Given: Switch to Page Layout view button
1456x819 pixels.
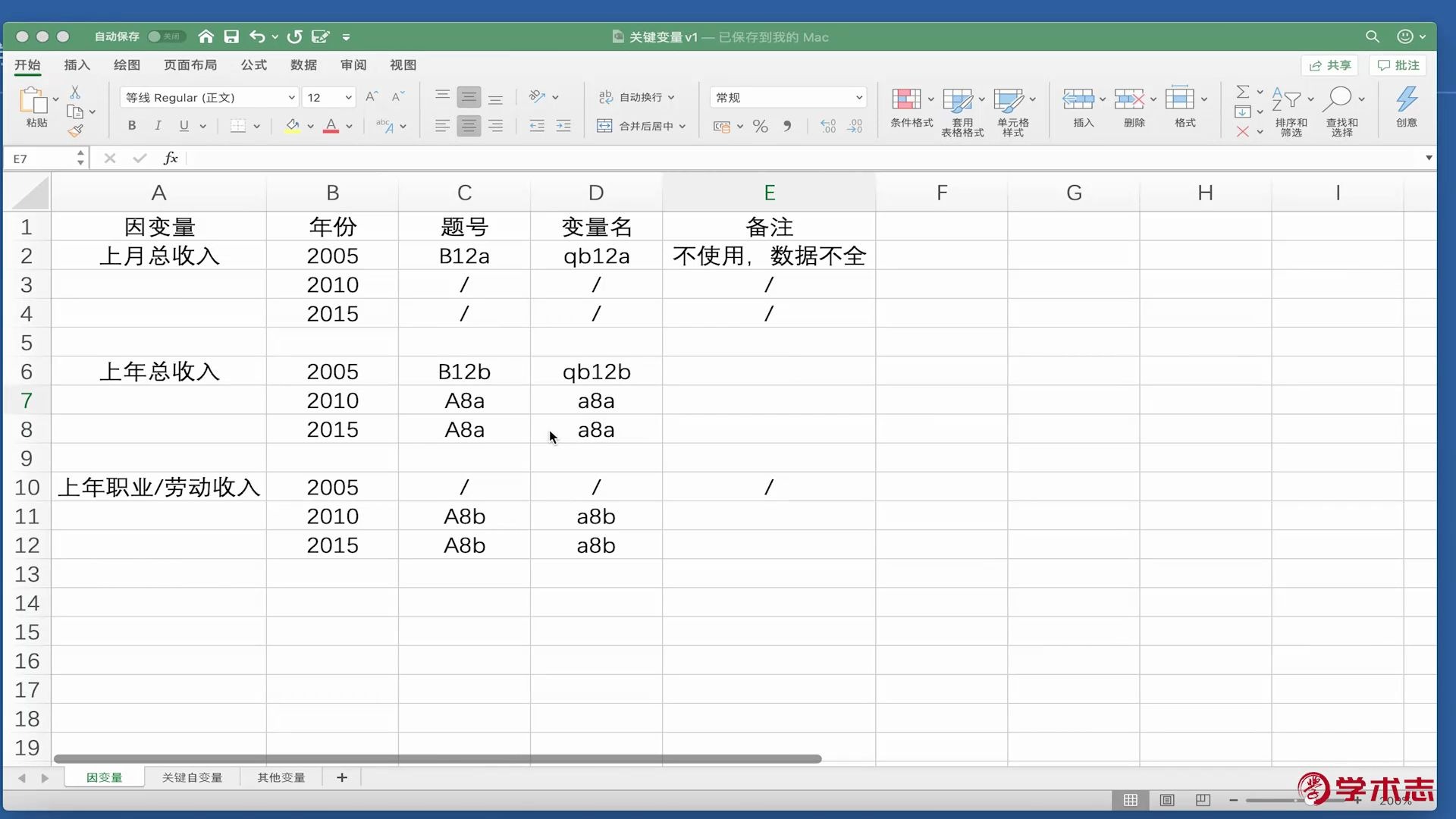Looking at the screenshot, I should pyautogui.click(x=1167, y=800).
